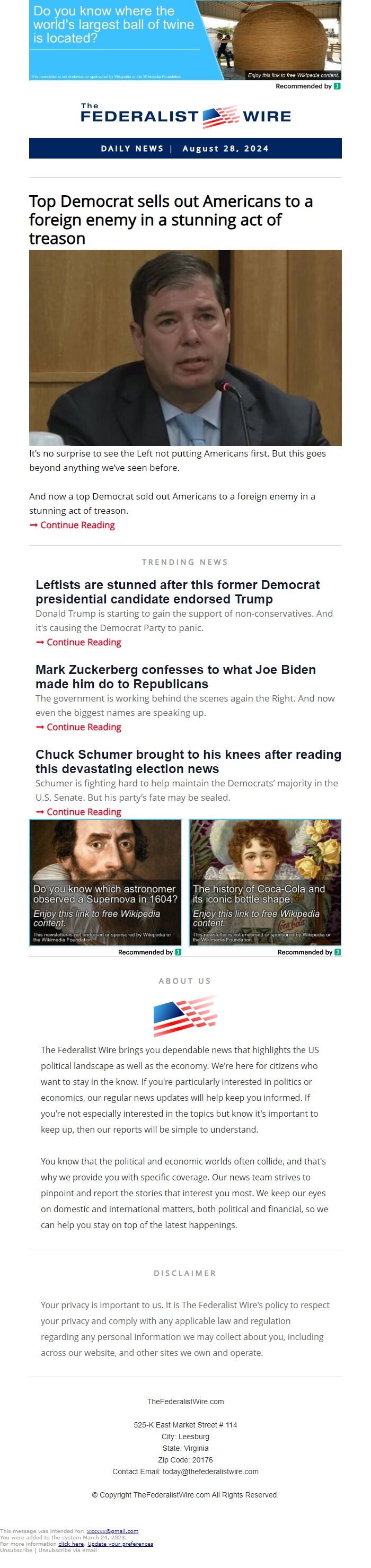
Task: Continue Reading the Trump endorsement story
Action: tap(83, 642)
